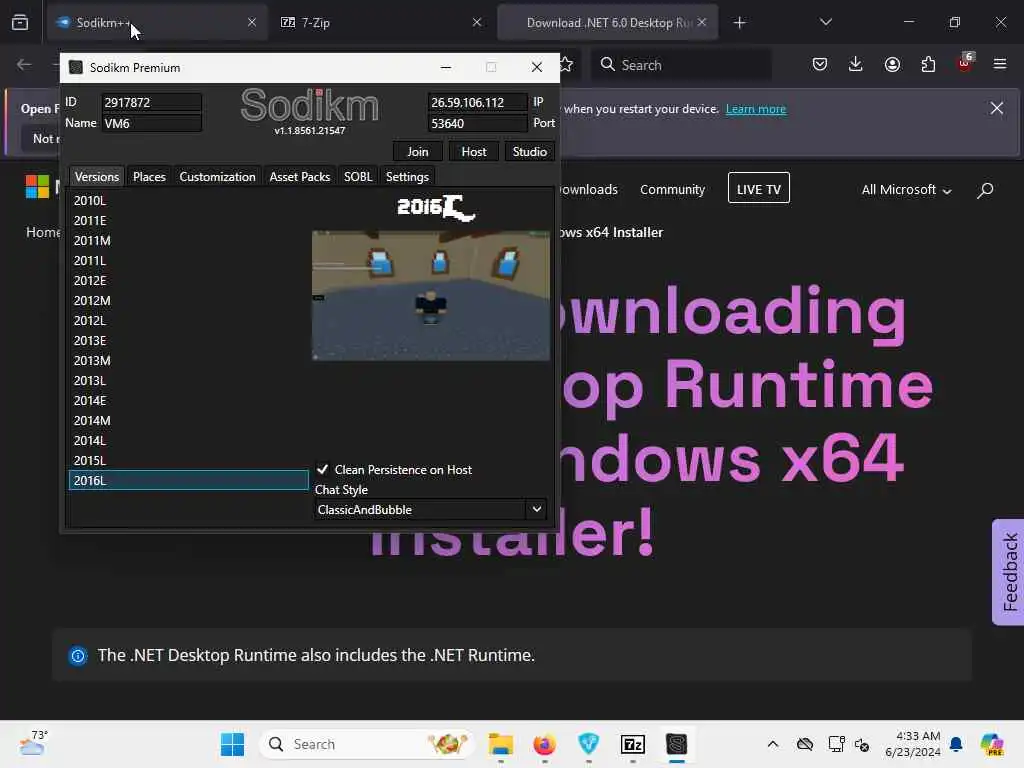Open the Windows Start menu
This screenshot has width=1024, height=768.
232,744
